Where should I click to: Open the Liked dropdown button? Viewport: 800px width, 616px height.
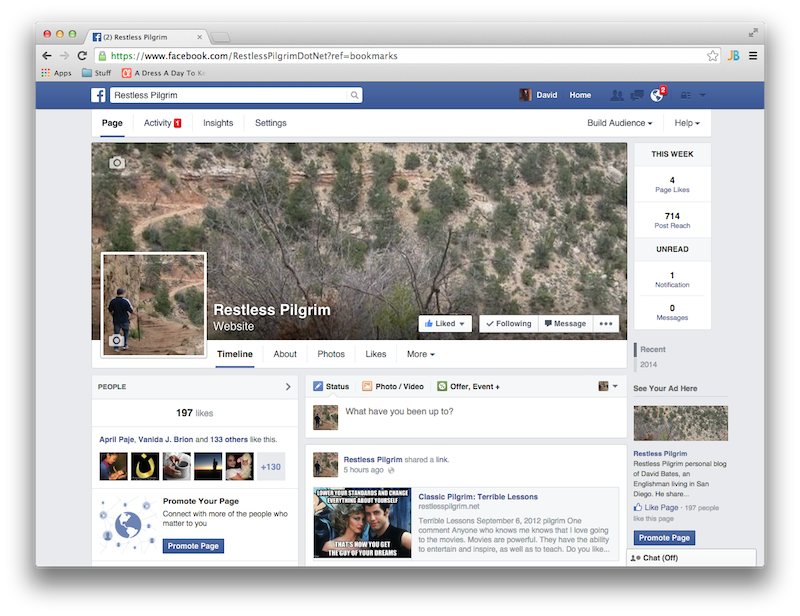(445, 324)
